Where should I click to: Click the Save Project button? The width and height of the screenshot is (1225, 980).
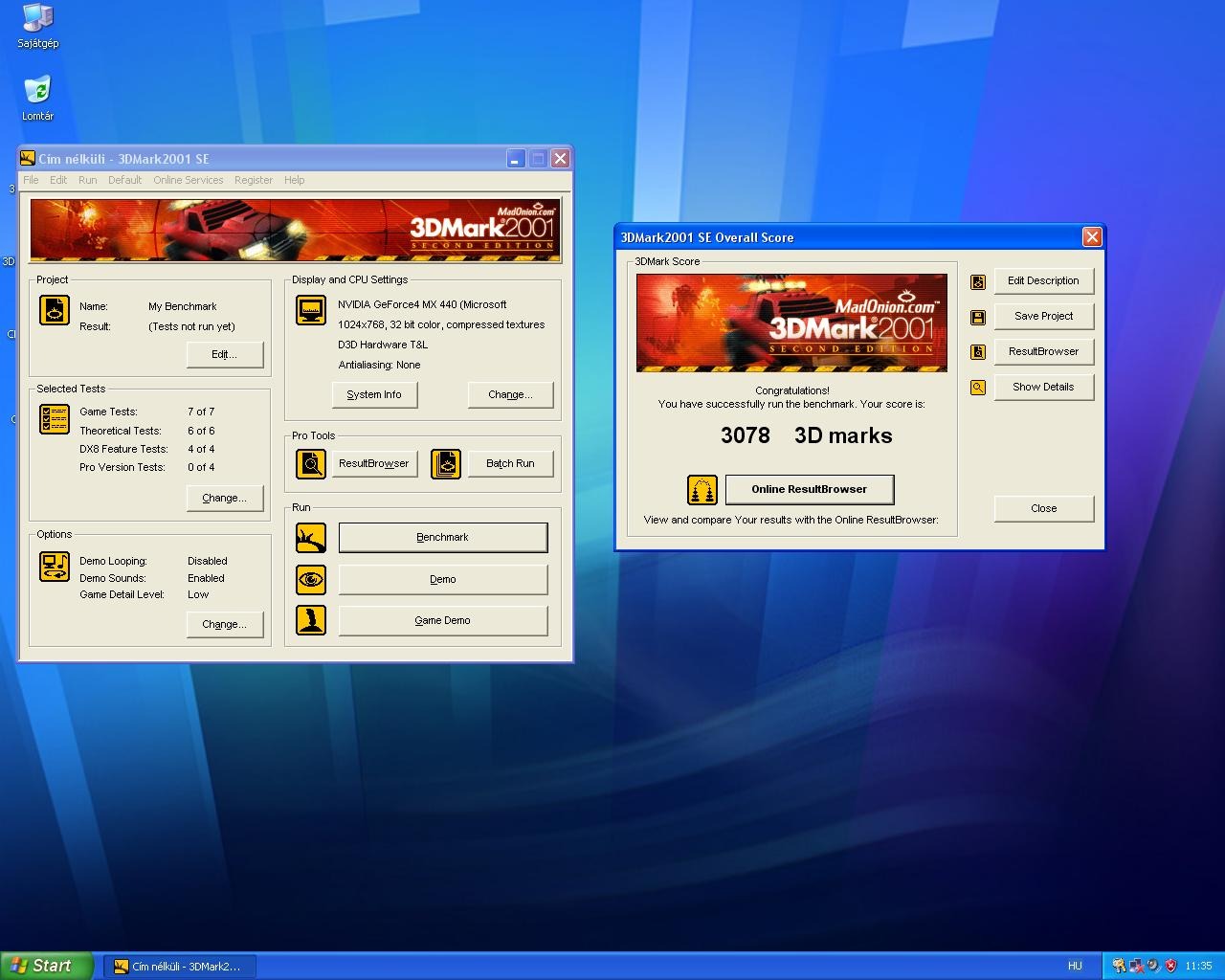(x=1043, y=316)
